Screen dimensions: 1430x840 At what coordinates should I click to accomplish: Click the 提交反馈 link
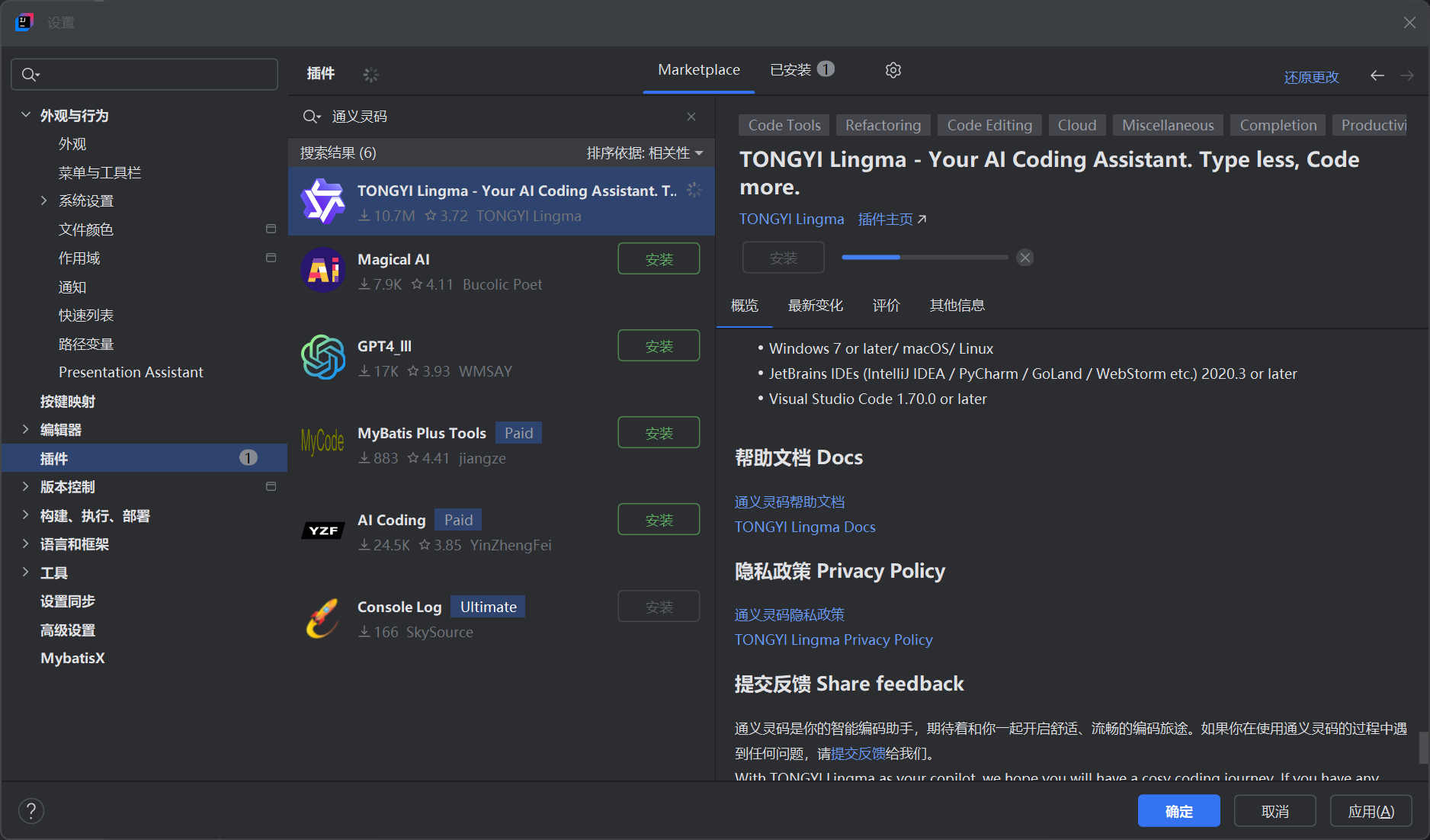pyautogui.click(x=858, y=754)
